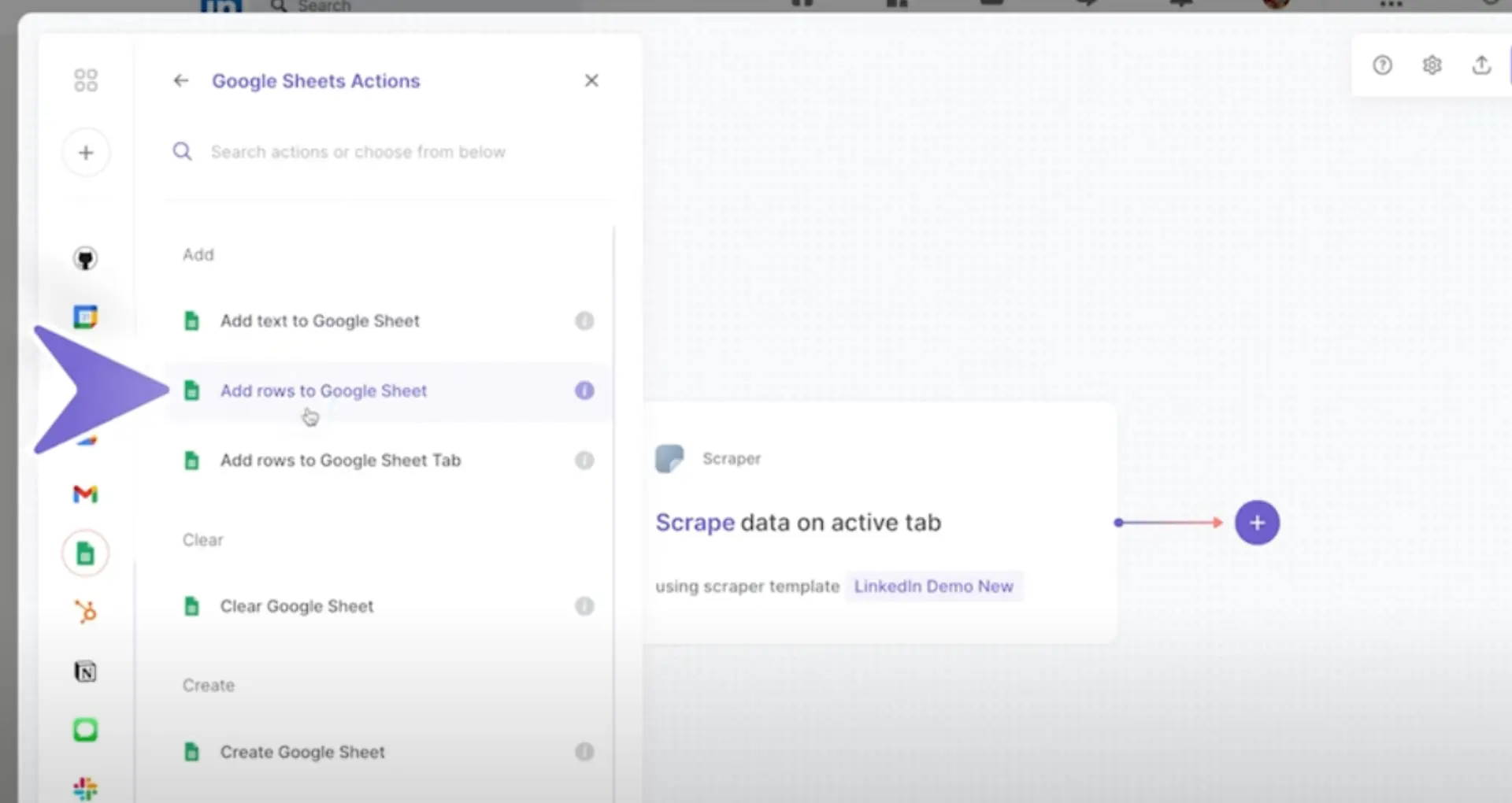Viewport: 1512px width, 803px height.
Task: Open the Slack integration icon
Action: (x=85, y=788)
